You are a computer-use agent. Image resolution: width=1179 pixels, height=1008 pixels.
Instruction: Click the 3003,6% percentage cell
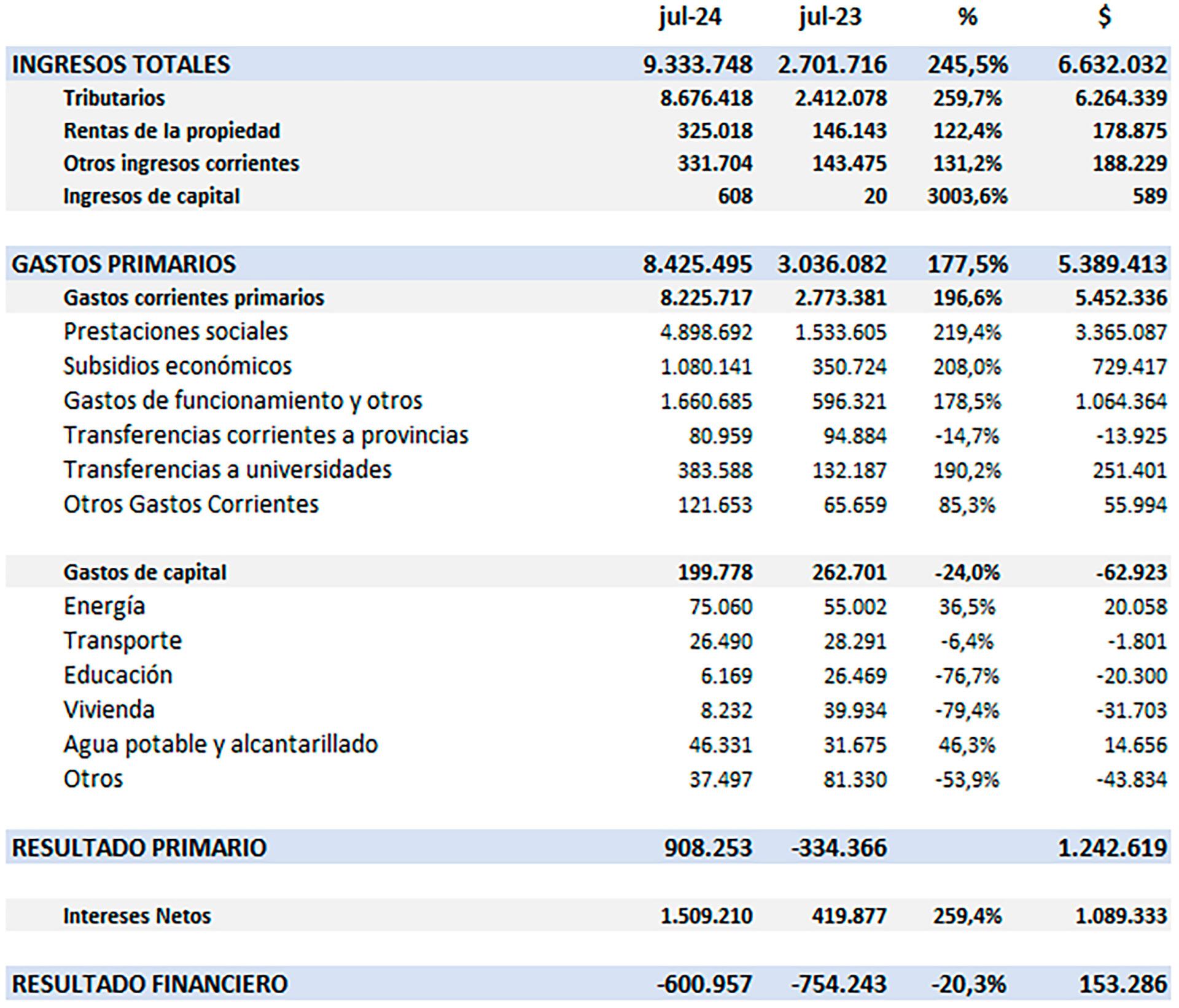(x=967, y=196)
